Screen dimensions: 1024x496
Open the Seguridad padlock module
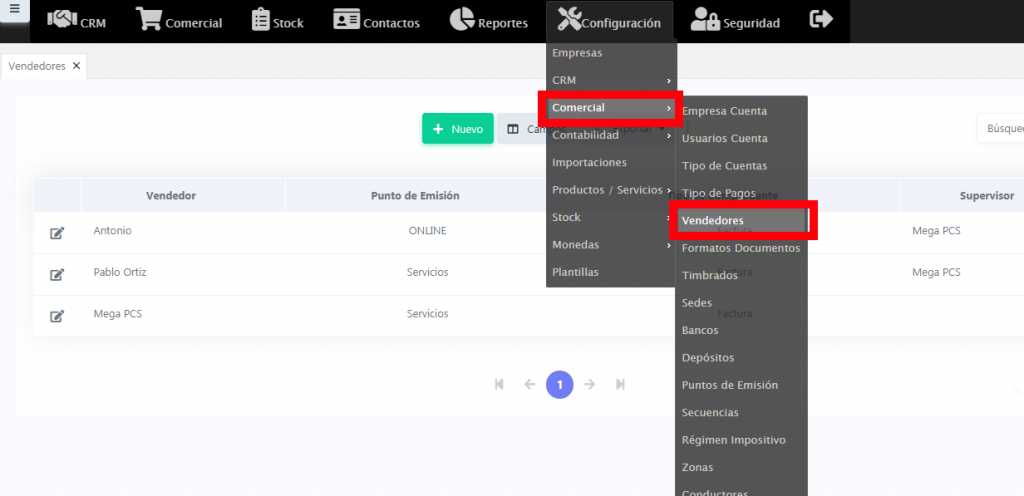point(735,21)
